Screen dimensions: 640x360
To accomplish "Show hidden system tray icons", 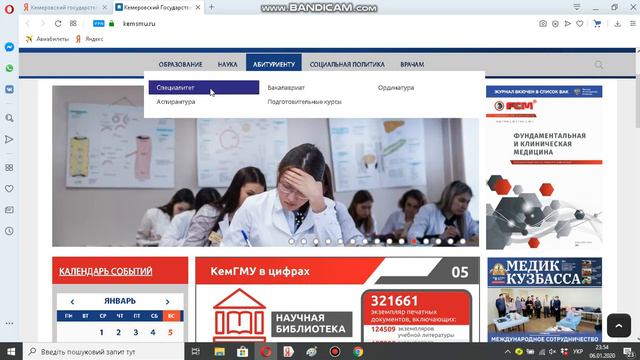I will coord(507,351).
